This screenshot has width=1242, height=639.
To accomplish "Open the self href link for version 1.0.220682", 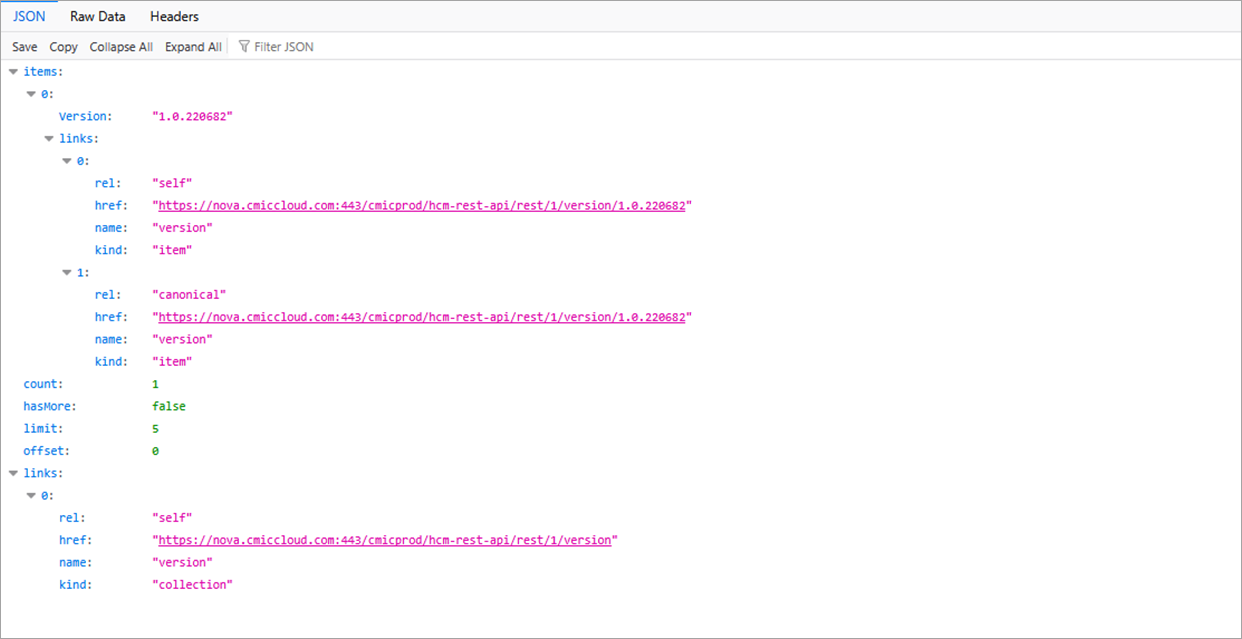I will click(421, 205).
